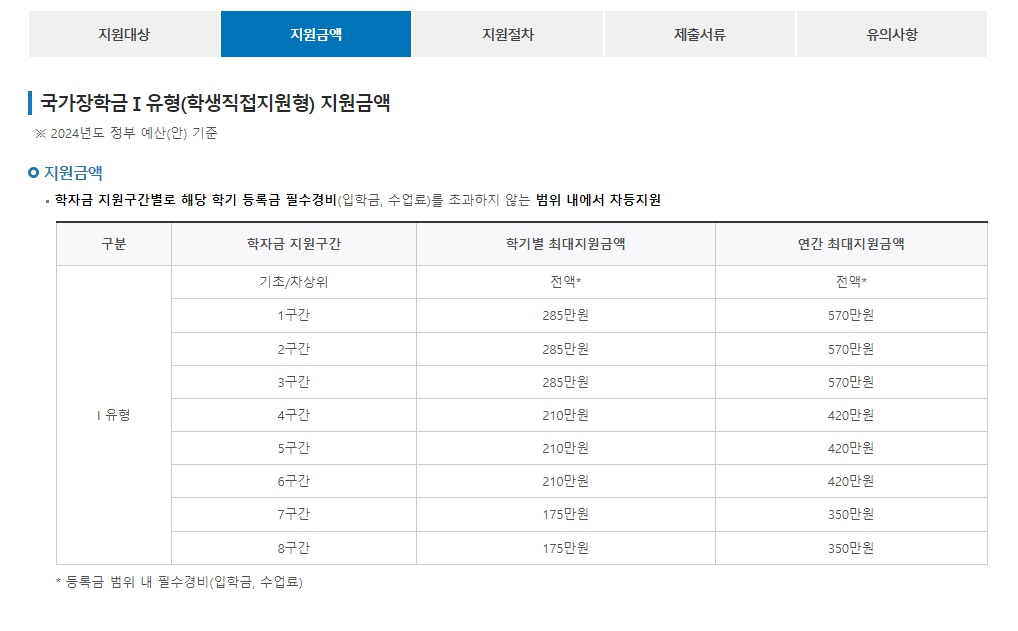Click the heading 국가장학금 I 유형(학생직접지원형) 지원금액
1018x631 pixels.
(215, 103)
